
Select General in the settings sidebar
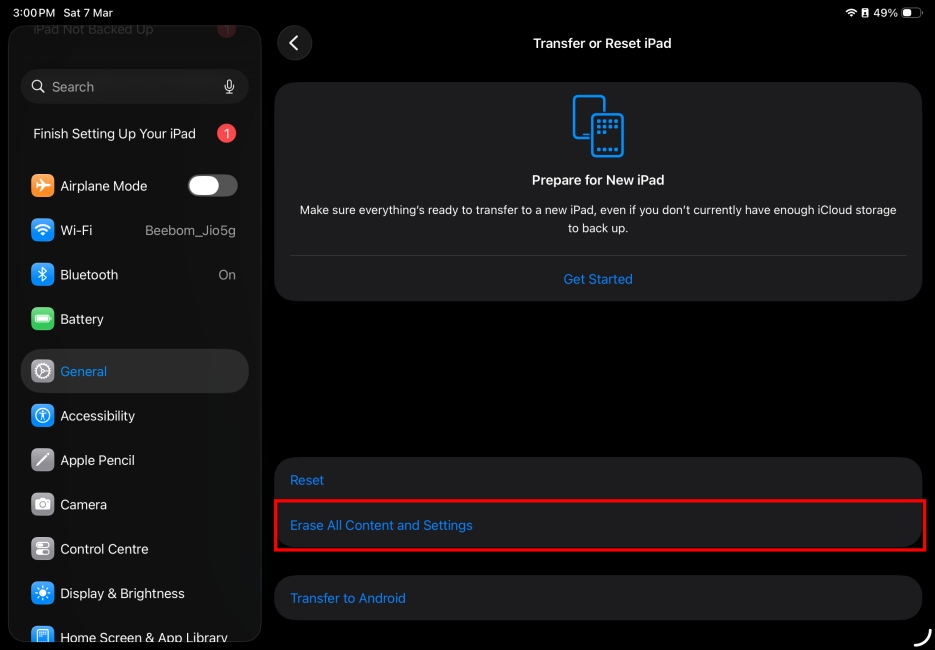84,371
